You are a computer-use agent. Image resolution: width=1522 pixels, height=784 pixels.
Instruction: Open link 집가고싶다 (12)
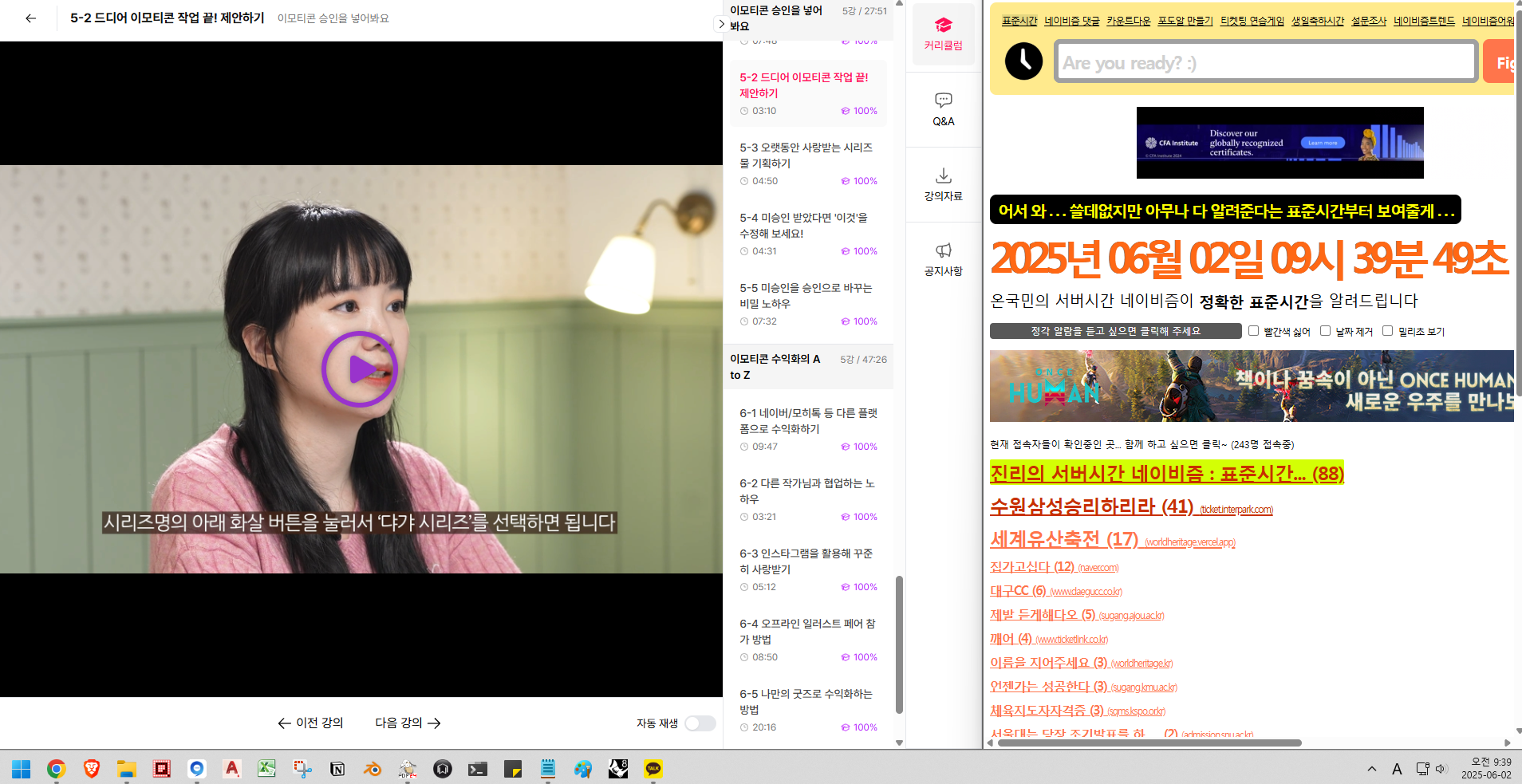tap(1054, 567)
